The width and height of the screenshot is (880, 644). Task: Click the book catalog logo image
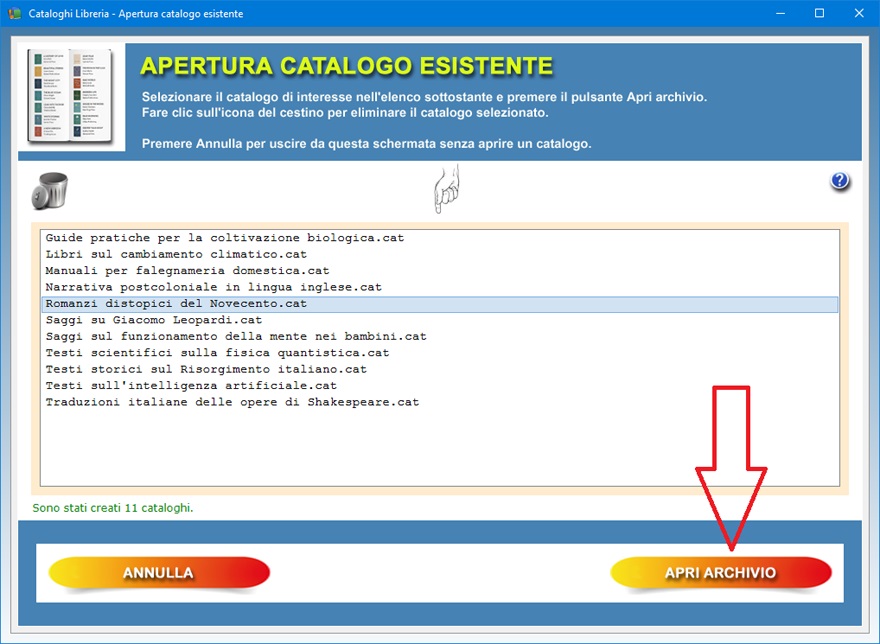71,97
